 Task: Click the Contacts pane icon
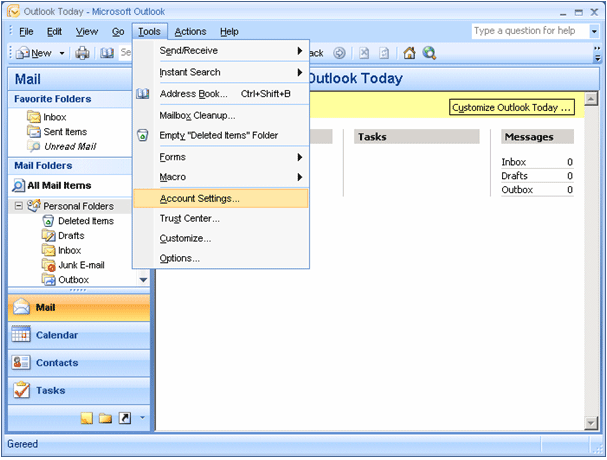click(x=21, y=362)
